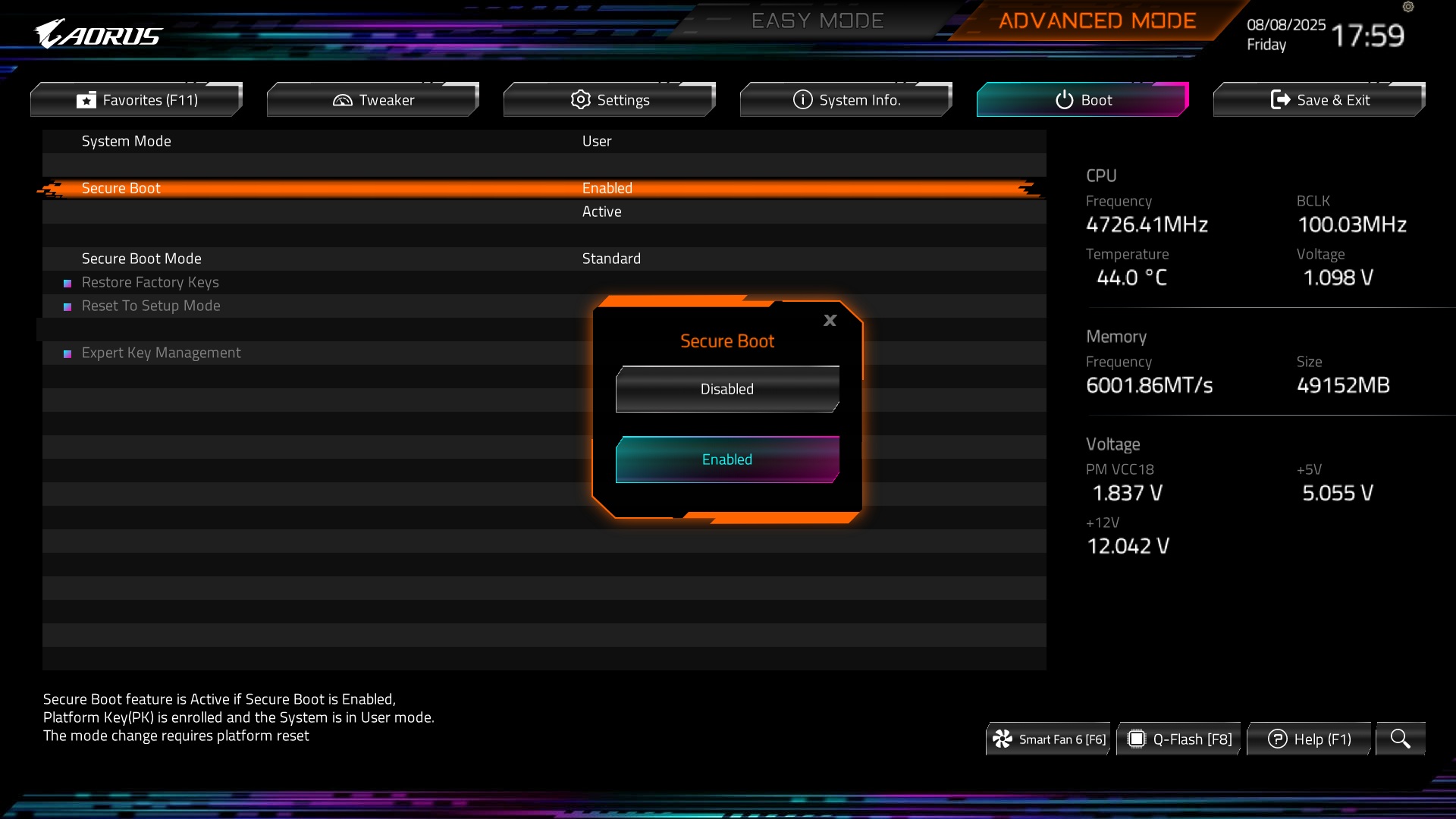Open the Secure Boot Mode Standard value
This screenshot has height=819, width=1456.
tap(611, 259)
